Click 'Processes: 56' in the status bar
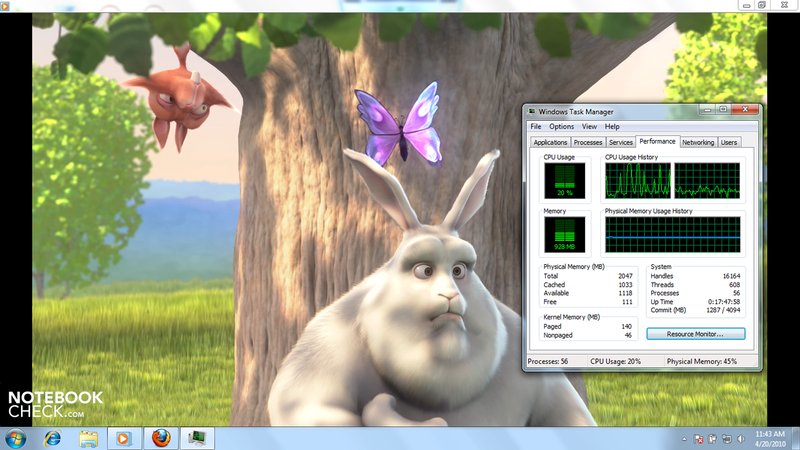 [547, 361]
